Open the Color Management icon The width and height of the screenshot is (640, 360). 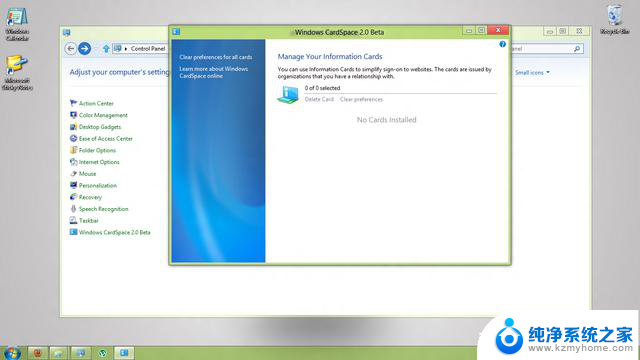pyautogui.click(x=73, y=115)
